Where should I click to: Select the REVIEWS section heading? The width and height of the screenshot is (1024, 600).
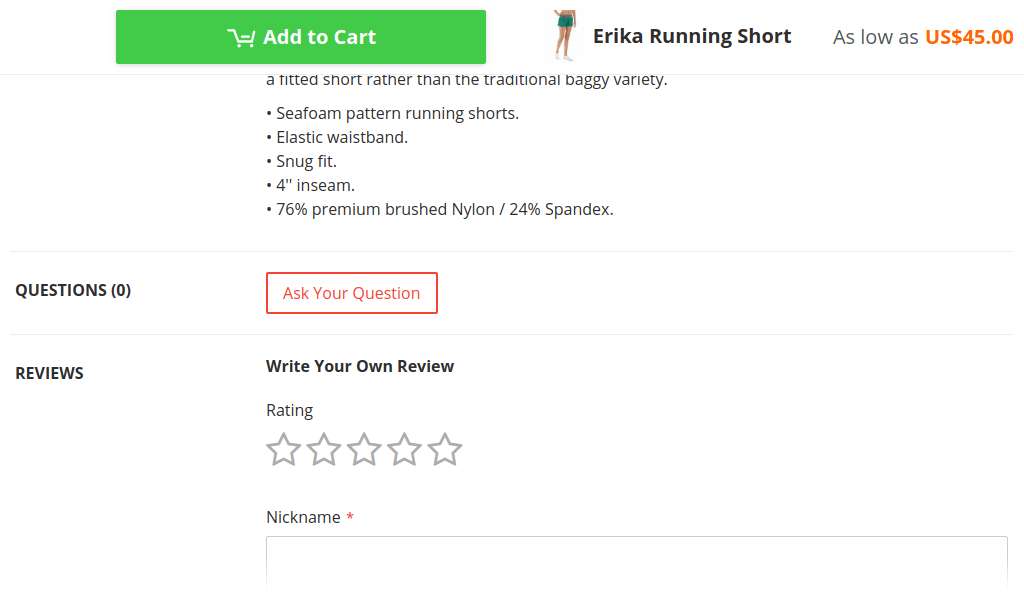[x=50, y=373]
